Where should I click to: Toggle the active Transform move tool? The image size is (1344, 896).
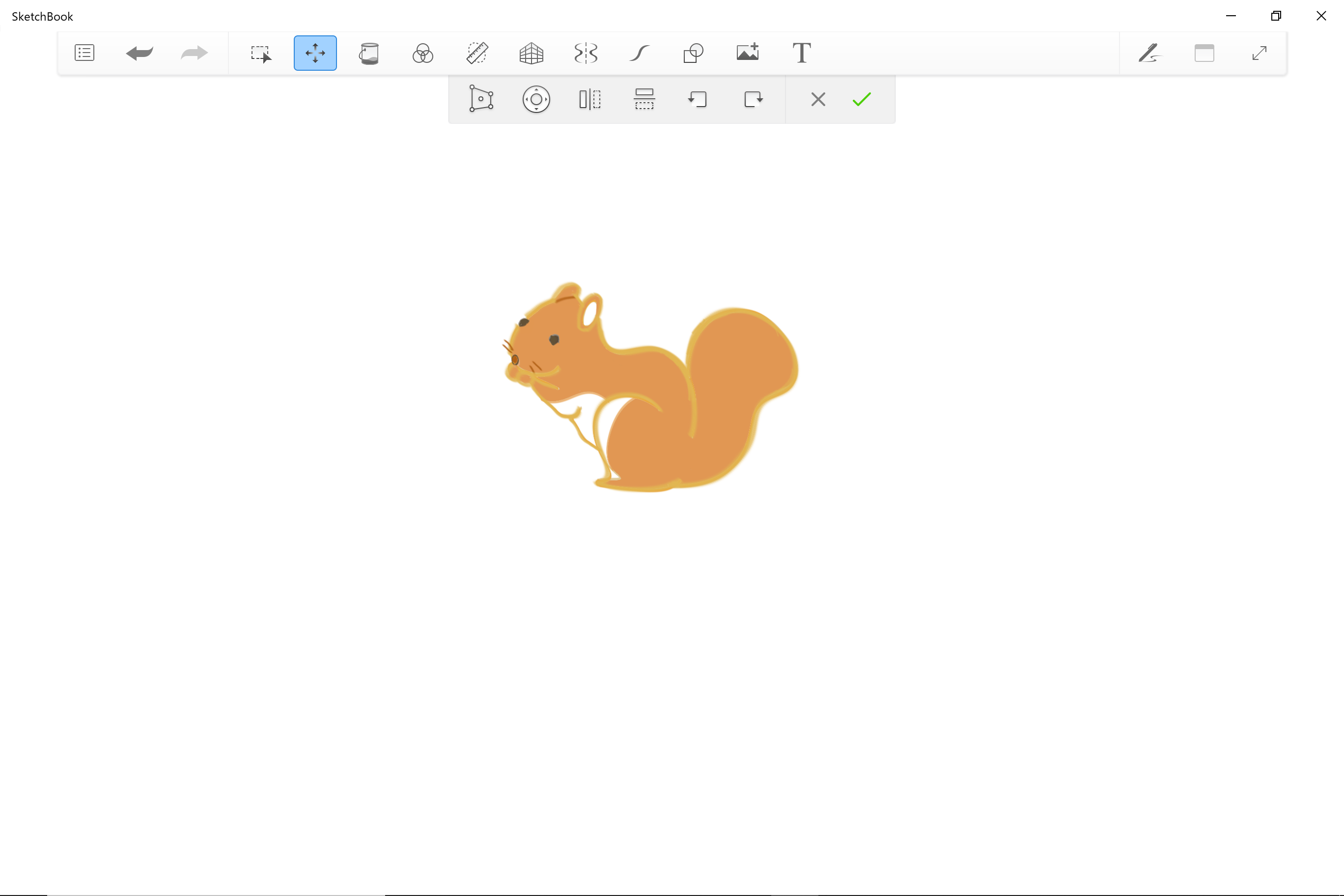[315, 53]
